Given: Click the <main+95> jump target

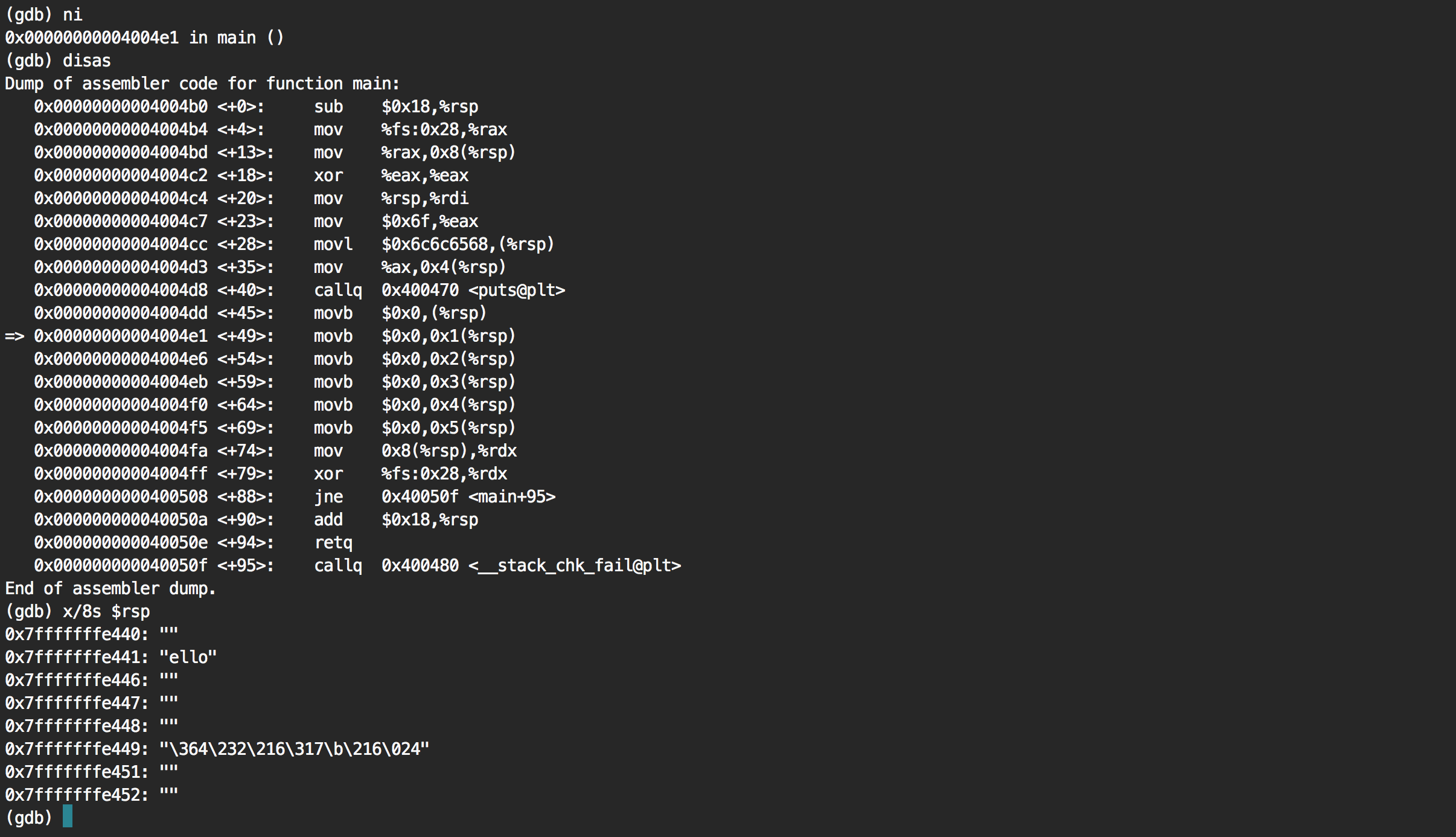Looking at the screenshot, I should 512,497.
